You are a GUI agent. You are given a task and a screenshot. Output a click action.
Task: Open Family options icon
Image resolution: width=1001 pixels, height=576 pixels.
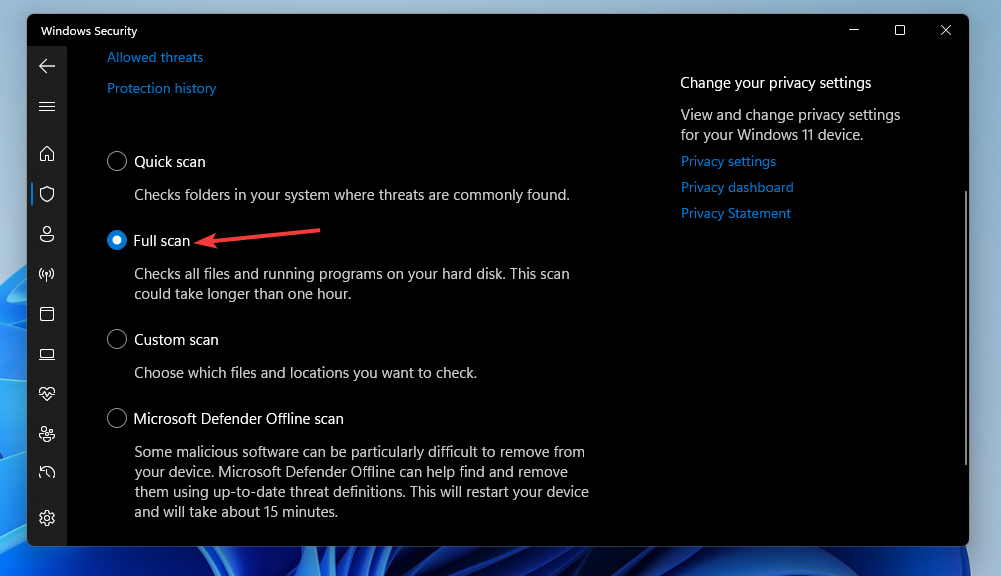(x=47, y=434)
